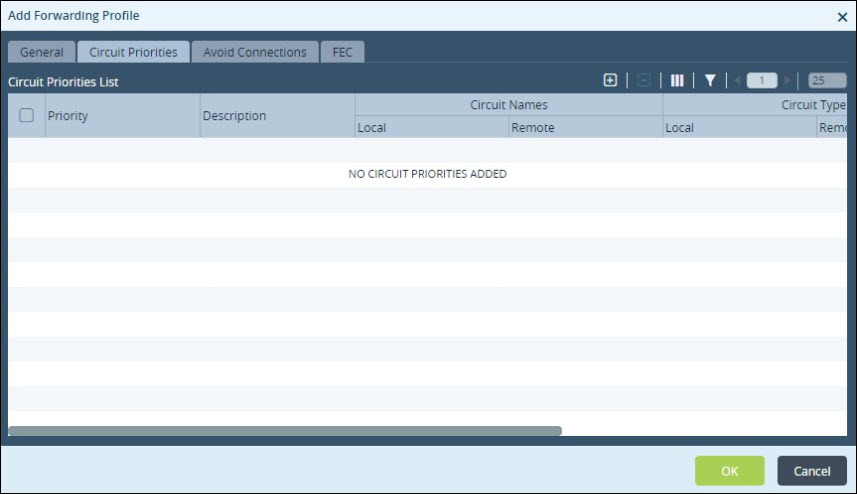Image resolution: width=857 pixels, height=494 pixels.
Task: Click the page number 1 field
Action: coord(762,80)
